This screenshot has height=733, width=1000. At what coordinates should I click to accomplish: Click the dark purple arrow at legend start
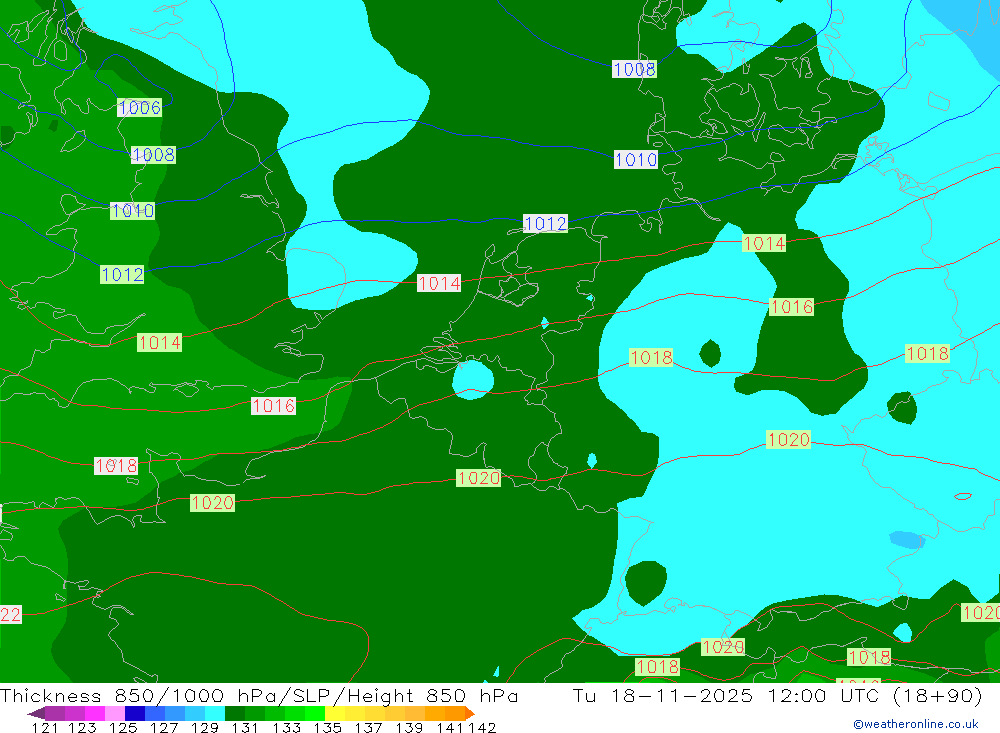[x=36, y=713]
